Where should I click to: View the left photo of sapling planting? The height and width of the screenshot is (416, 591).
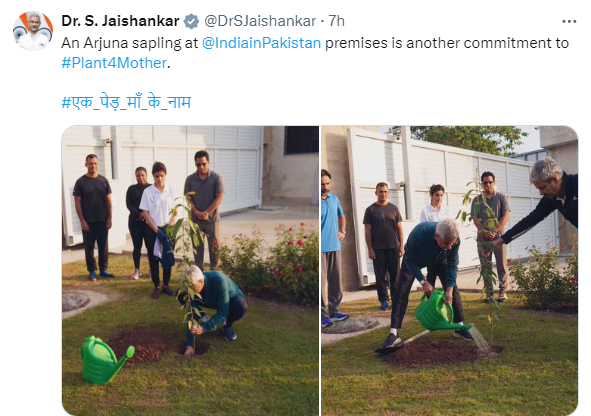point(190,271)
